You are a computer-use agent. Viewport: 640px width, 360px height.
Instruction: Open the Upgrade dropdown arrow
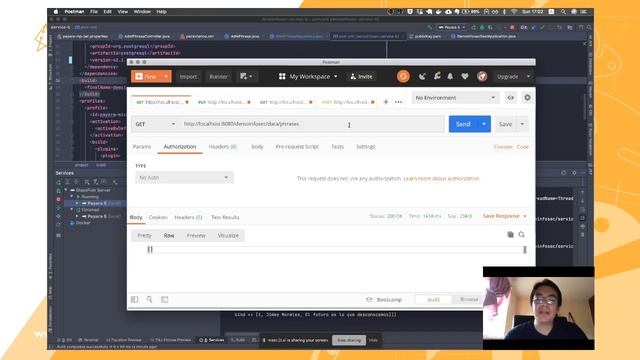(529, 76)
